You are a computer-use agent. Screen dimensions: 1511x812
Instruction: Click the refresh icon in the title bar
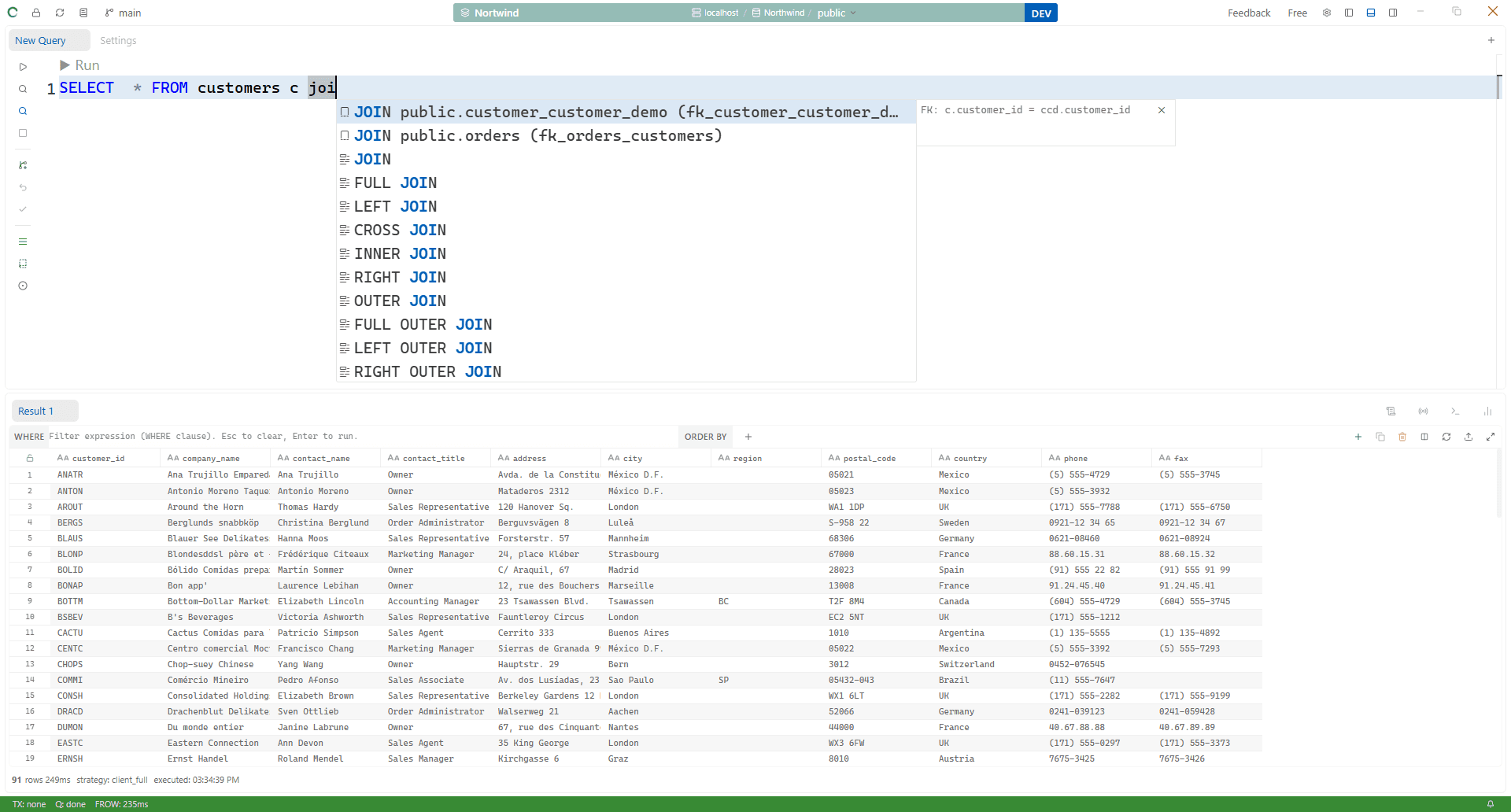pyautogui.click(x=60, y=13)
